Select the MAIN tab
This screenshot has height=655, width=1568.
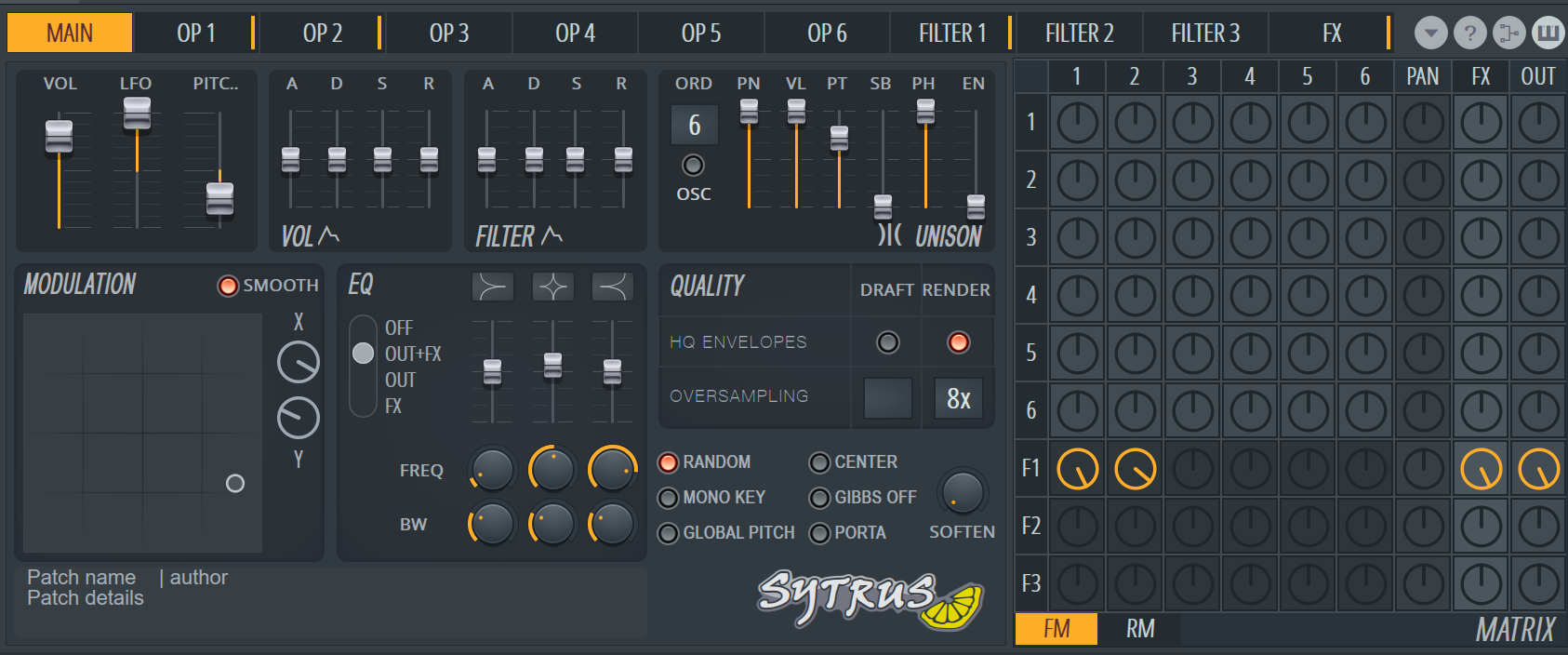pos(70,33)
